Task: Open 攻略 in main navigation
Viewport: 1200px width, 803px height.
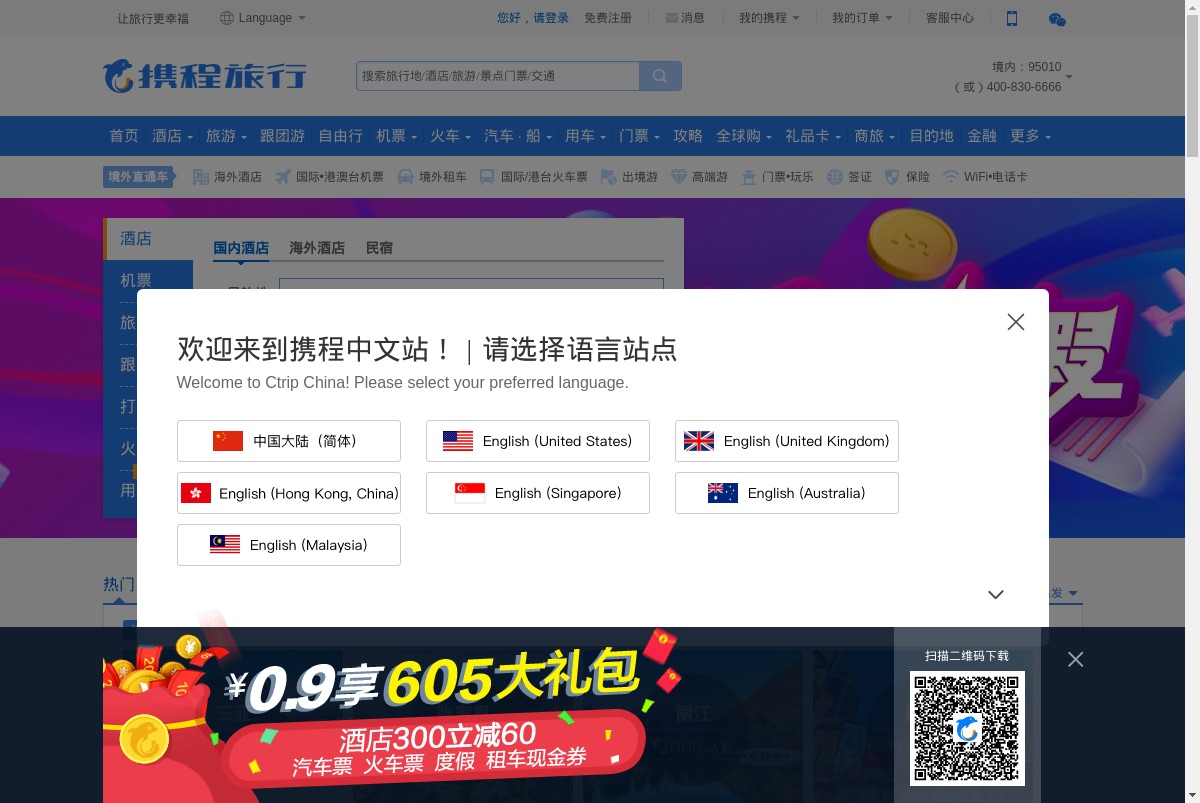Action: click(x=688, y=136)
